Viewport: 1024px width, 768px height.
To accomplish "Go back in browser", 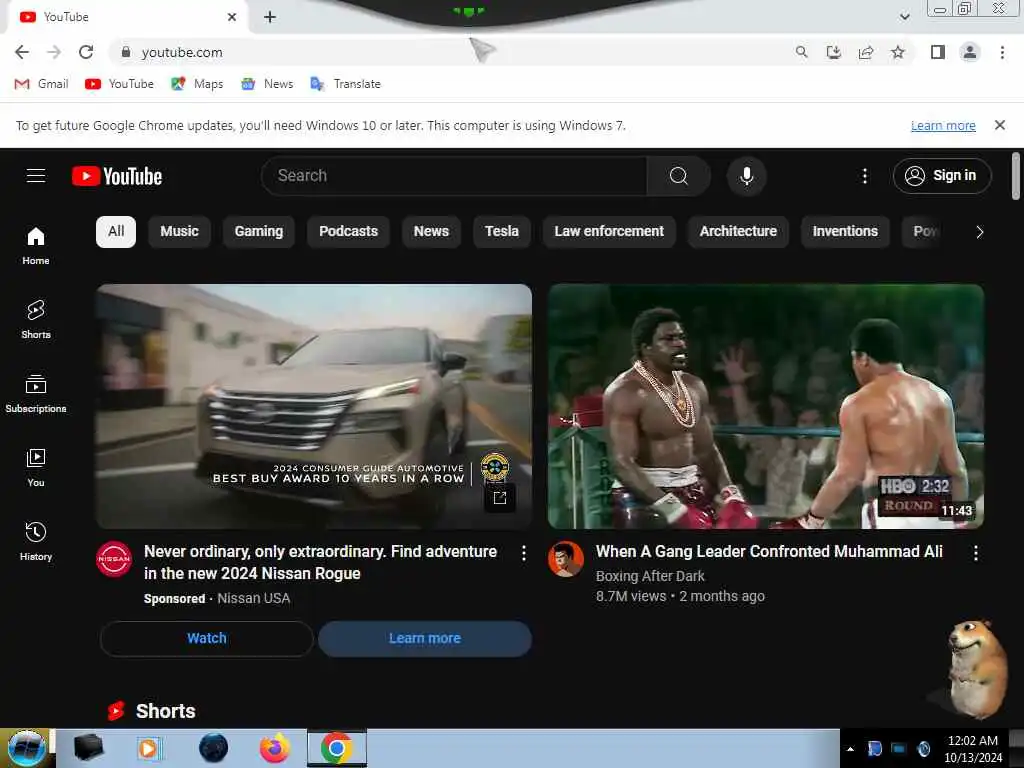I will (22, 52).
